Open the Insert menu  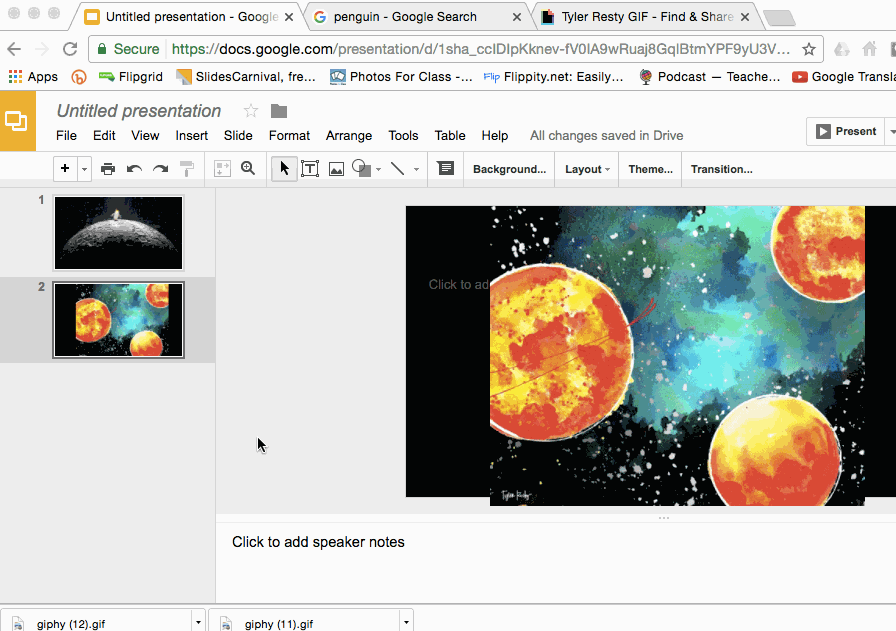coord(192,135)
